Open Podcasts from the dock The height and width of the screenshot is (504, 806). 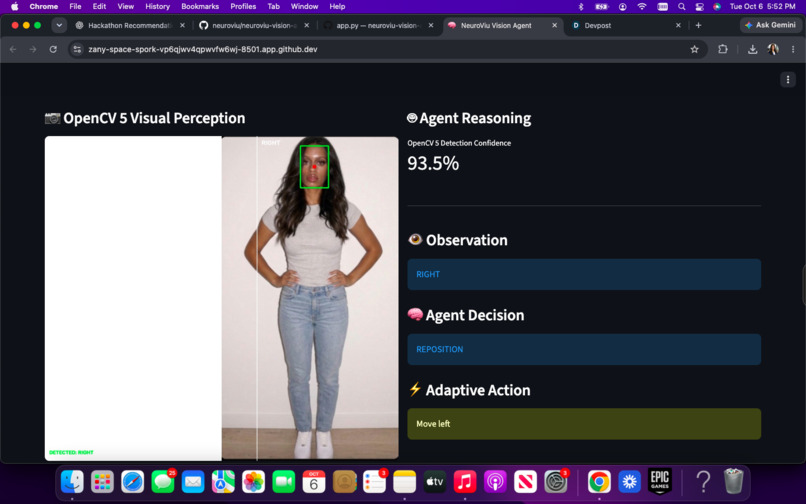[x=495, y=482]
